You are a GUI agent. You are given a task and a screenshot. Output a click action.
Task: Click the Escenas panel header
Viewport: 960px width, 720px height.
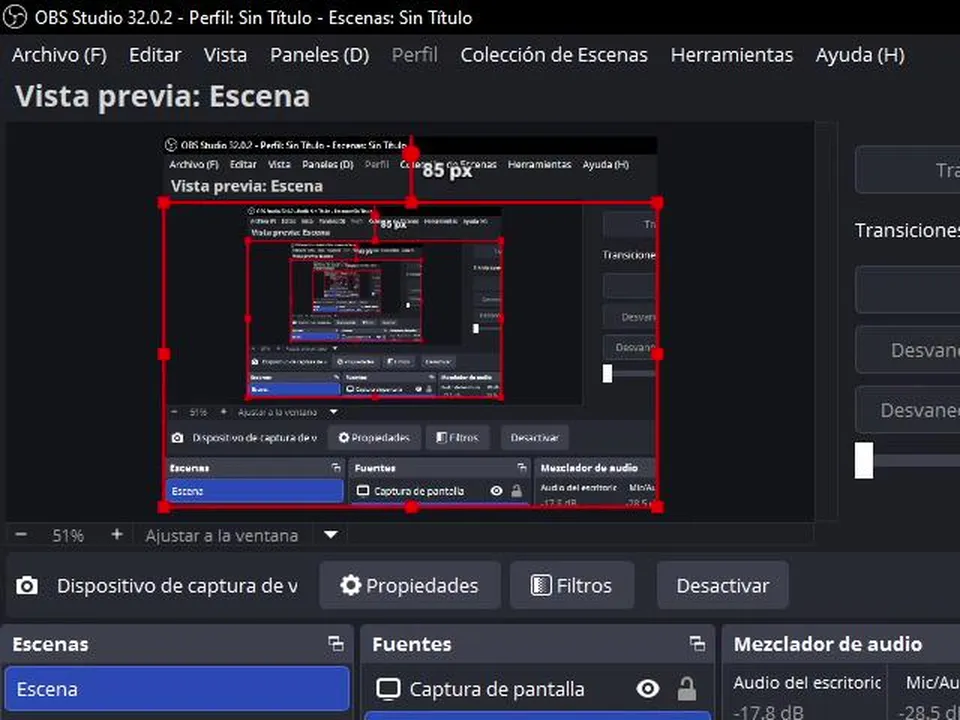click(50, 644)
